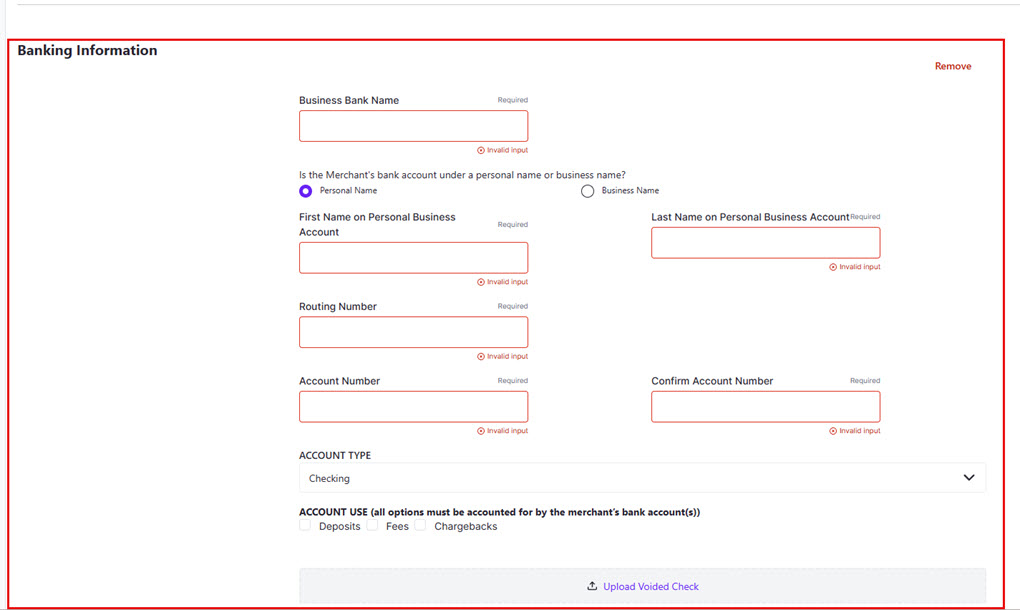Focus the Routing Number input box
Image resolution: width=1020 pixels, height=610 pixels.
(413, 332)
